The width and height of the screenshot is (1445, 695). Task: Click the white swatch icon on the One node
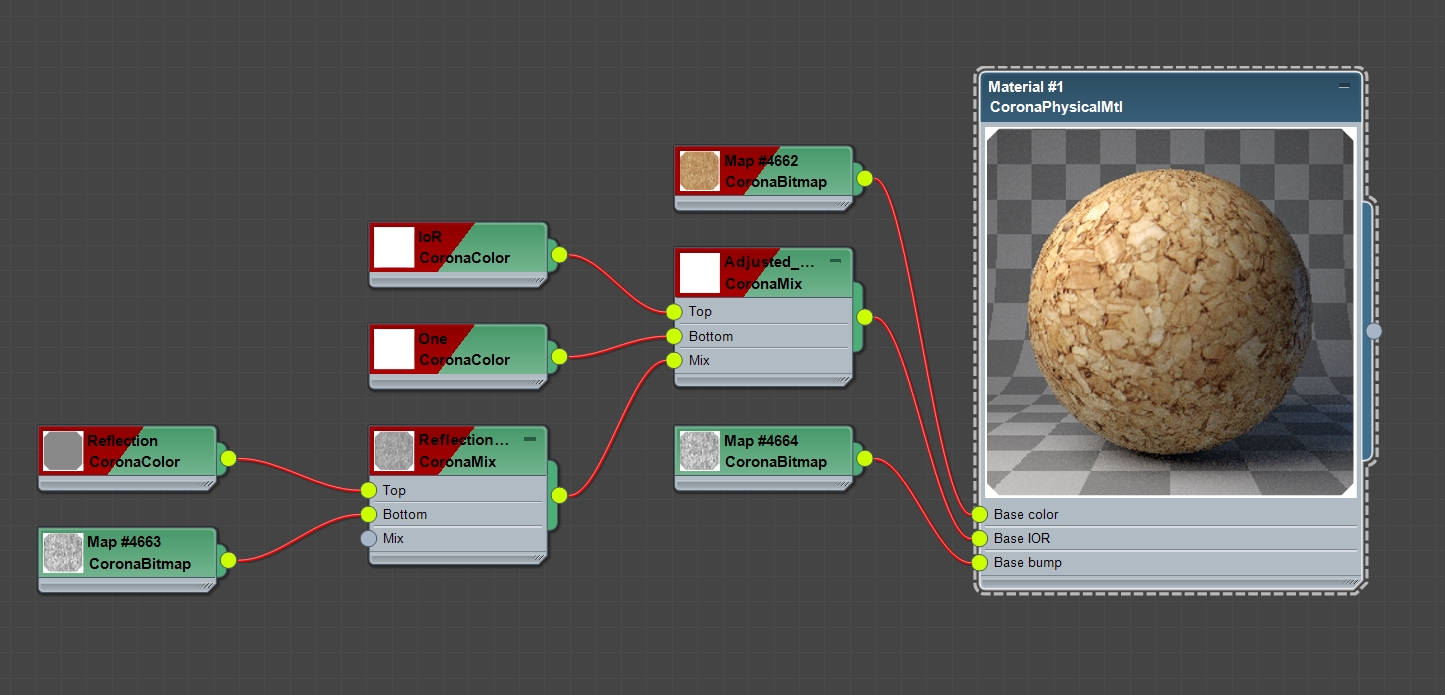pyautogui.click(x=393, y=349)
